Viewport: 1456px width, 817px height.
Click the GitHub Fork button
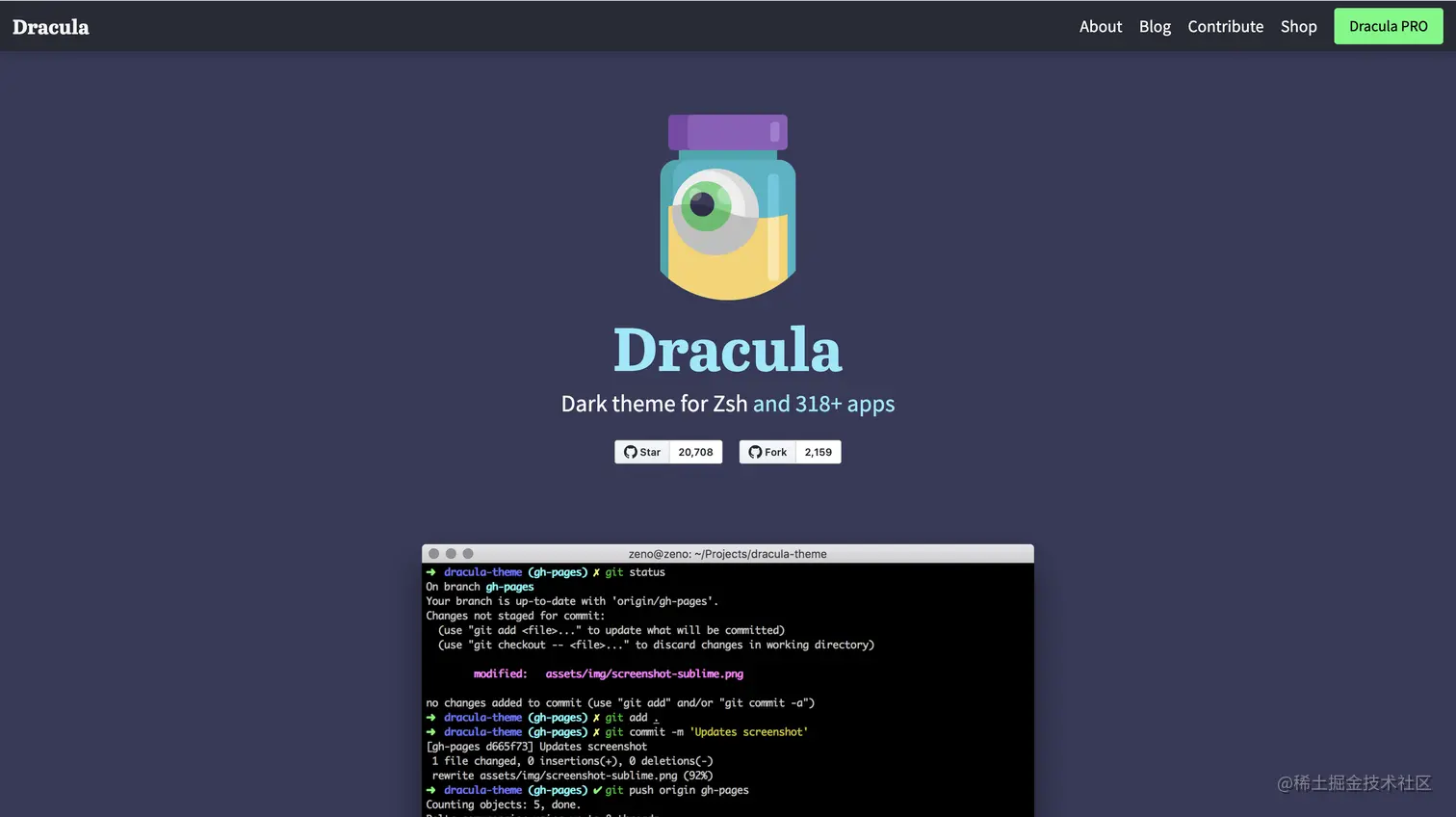click(767, 452)
